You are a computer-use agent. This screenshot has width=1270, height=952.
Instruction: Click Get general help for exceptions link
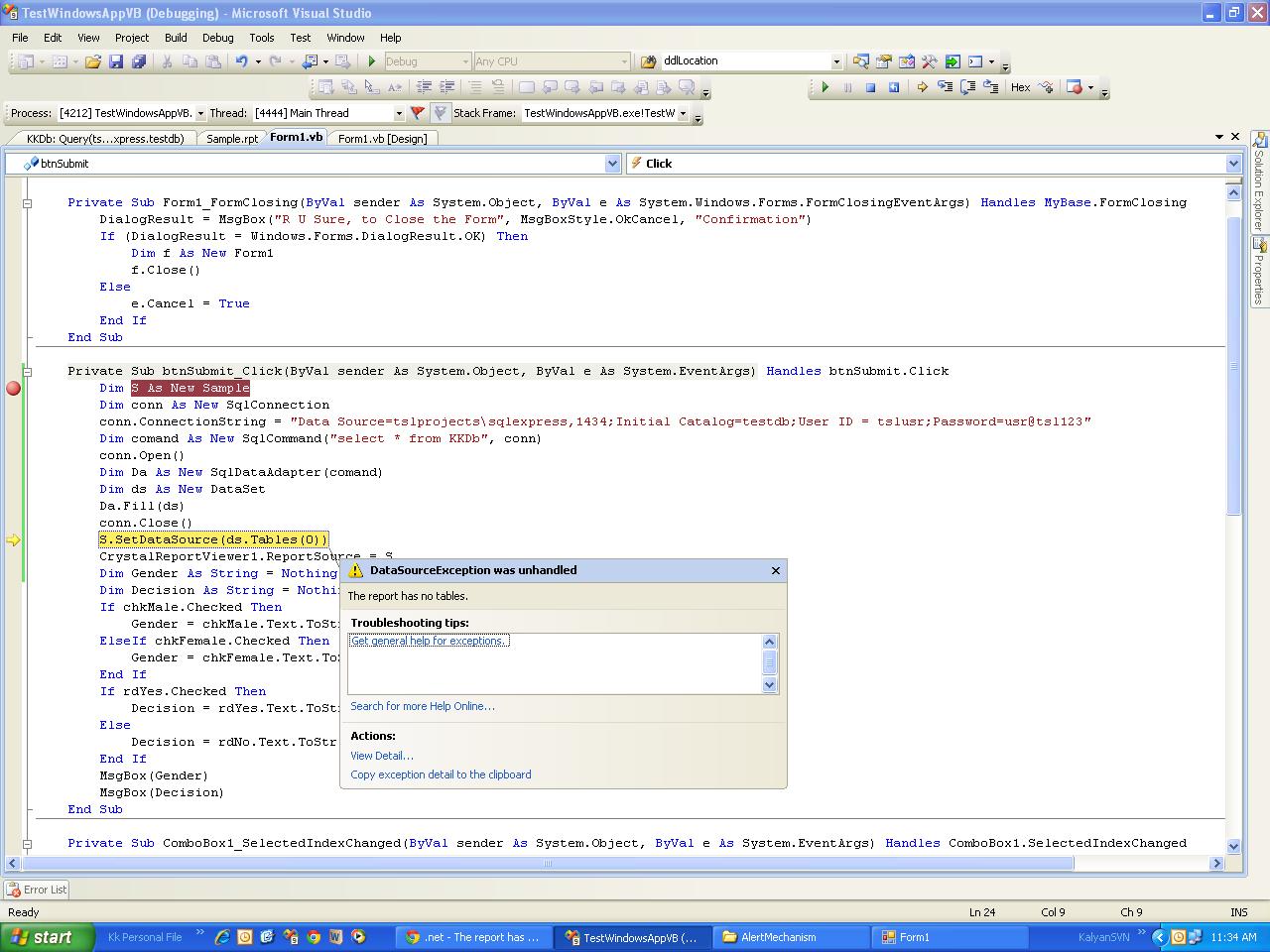click(430, 641)
